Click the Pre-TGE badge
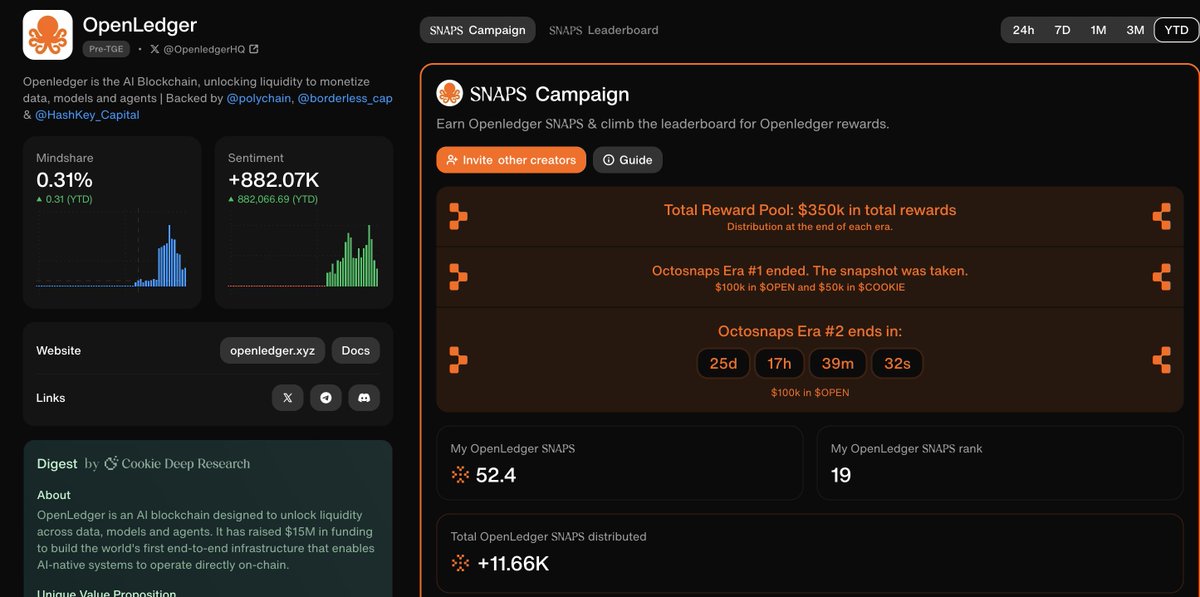The width and height of the screenshot is (1200, 597). (x=106, y=49)
